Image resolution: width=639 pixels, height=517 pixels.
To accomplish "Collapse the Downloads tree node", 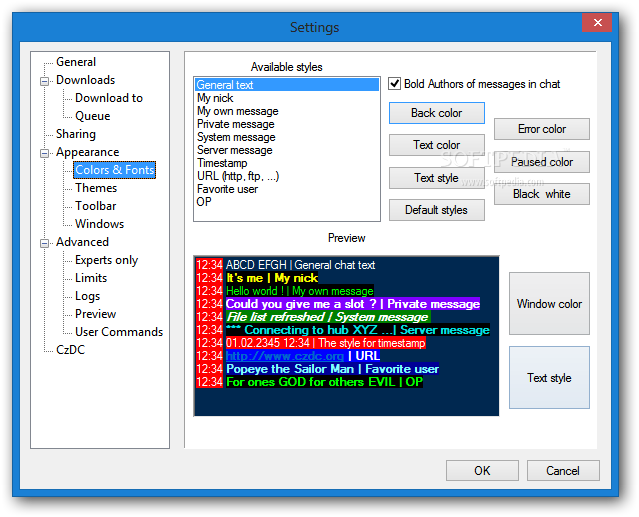I will (x=44, y=81).
